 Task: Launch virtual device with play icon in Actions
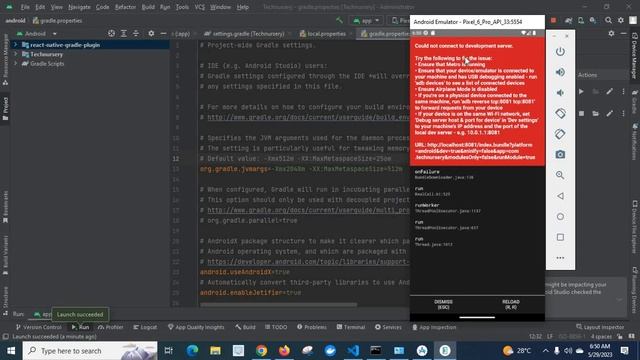click(x=581, y=92)
